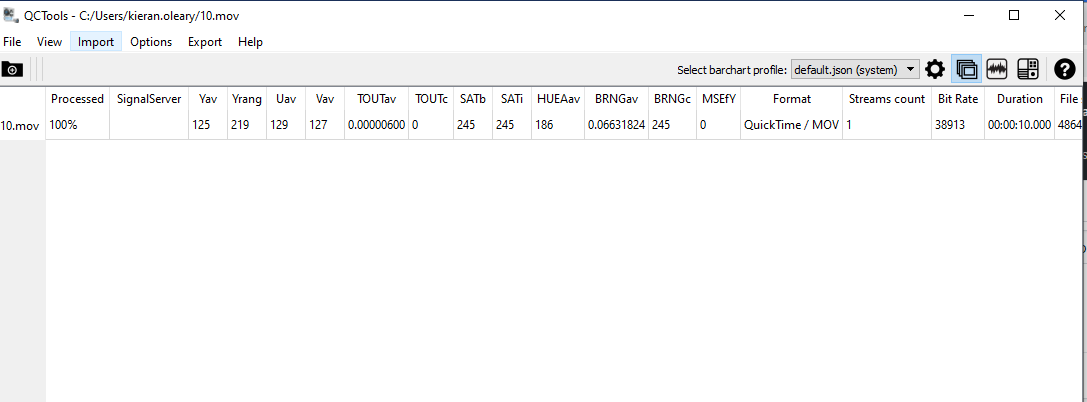Open the File menu
This screenshot has width=1087, height=402.
point(12,42)
